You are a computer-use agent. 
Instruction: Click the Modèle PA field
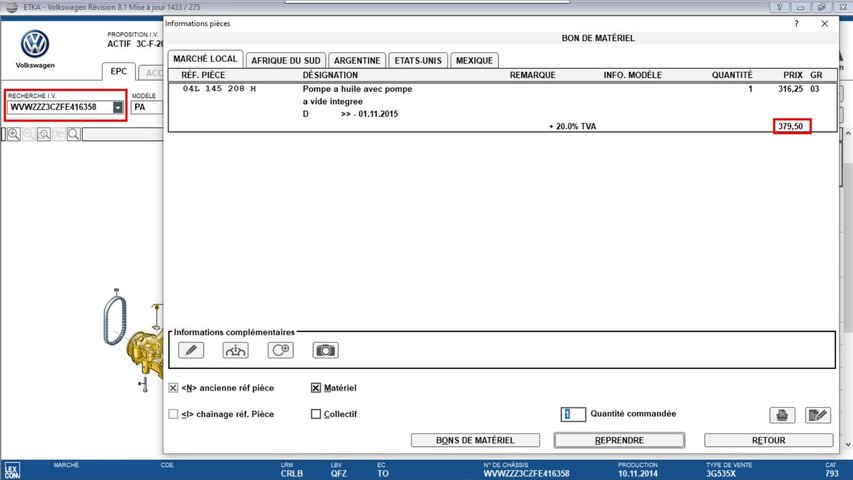147,107
